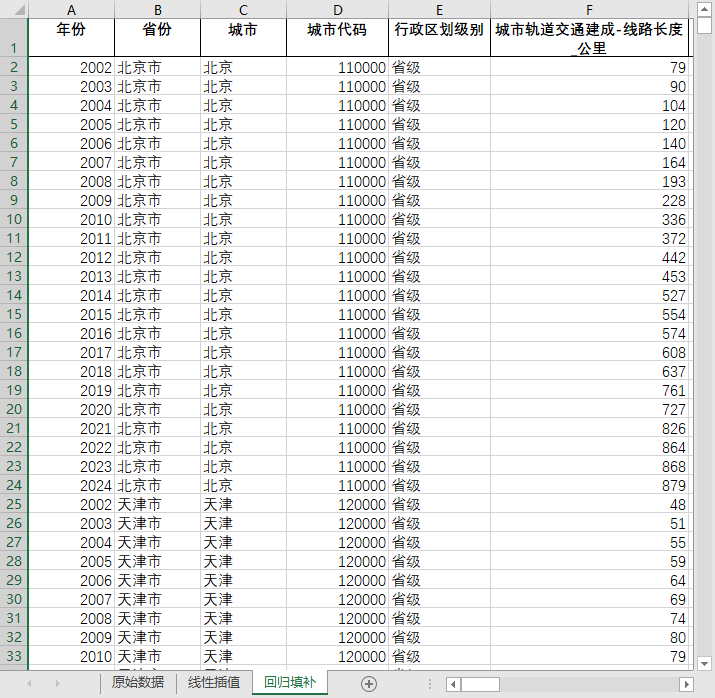715x698 pixels.
Task: Click the 城市代码 header cell
Action: [x=337, y=38]
